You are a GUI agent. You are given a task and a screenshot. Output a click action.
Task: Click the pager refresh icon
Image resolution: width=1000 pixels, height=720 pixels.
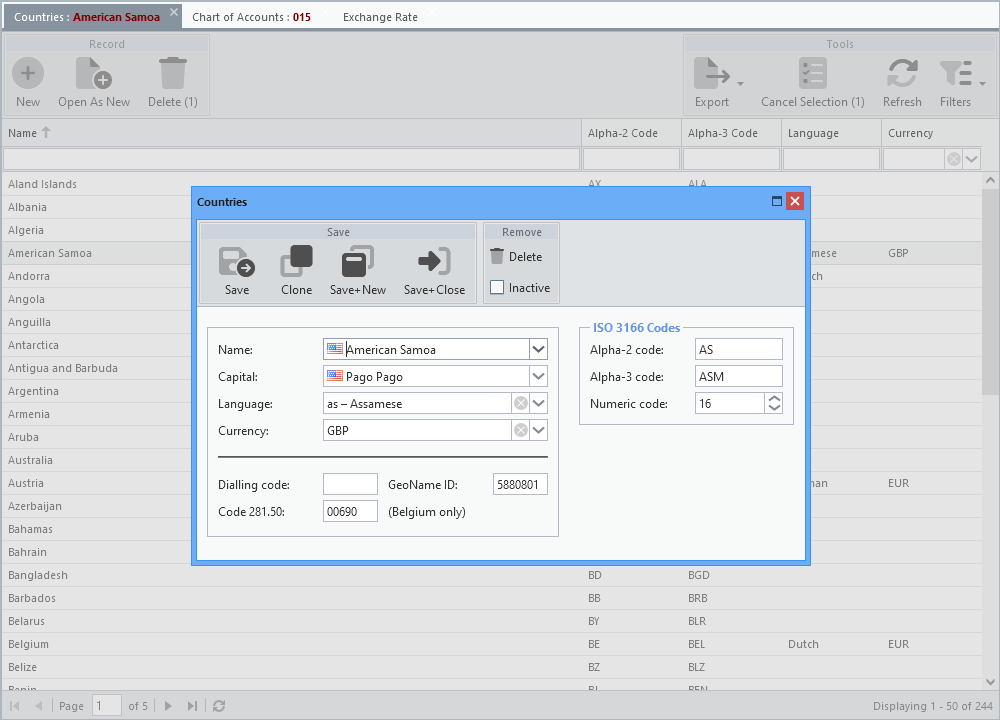(219, 706)
